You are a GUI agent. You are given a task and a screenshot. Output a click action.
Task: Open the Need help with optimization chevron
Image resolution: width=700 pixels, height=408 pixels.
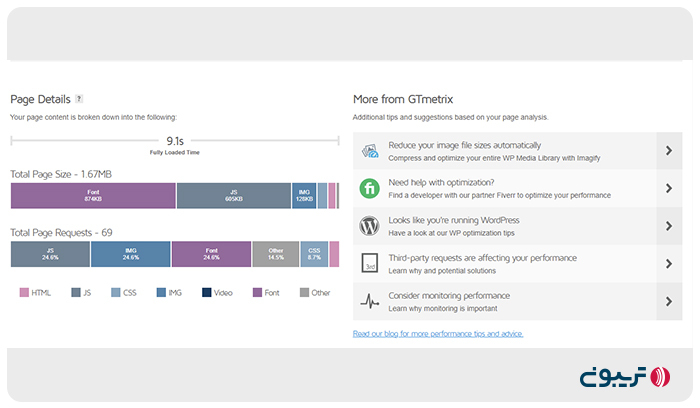668,188
